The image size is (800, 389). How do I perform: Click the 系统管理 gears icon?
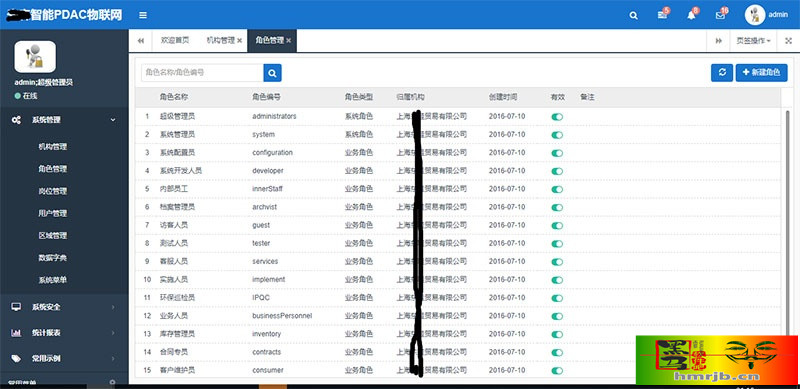pos(16,120)
